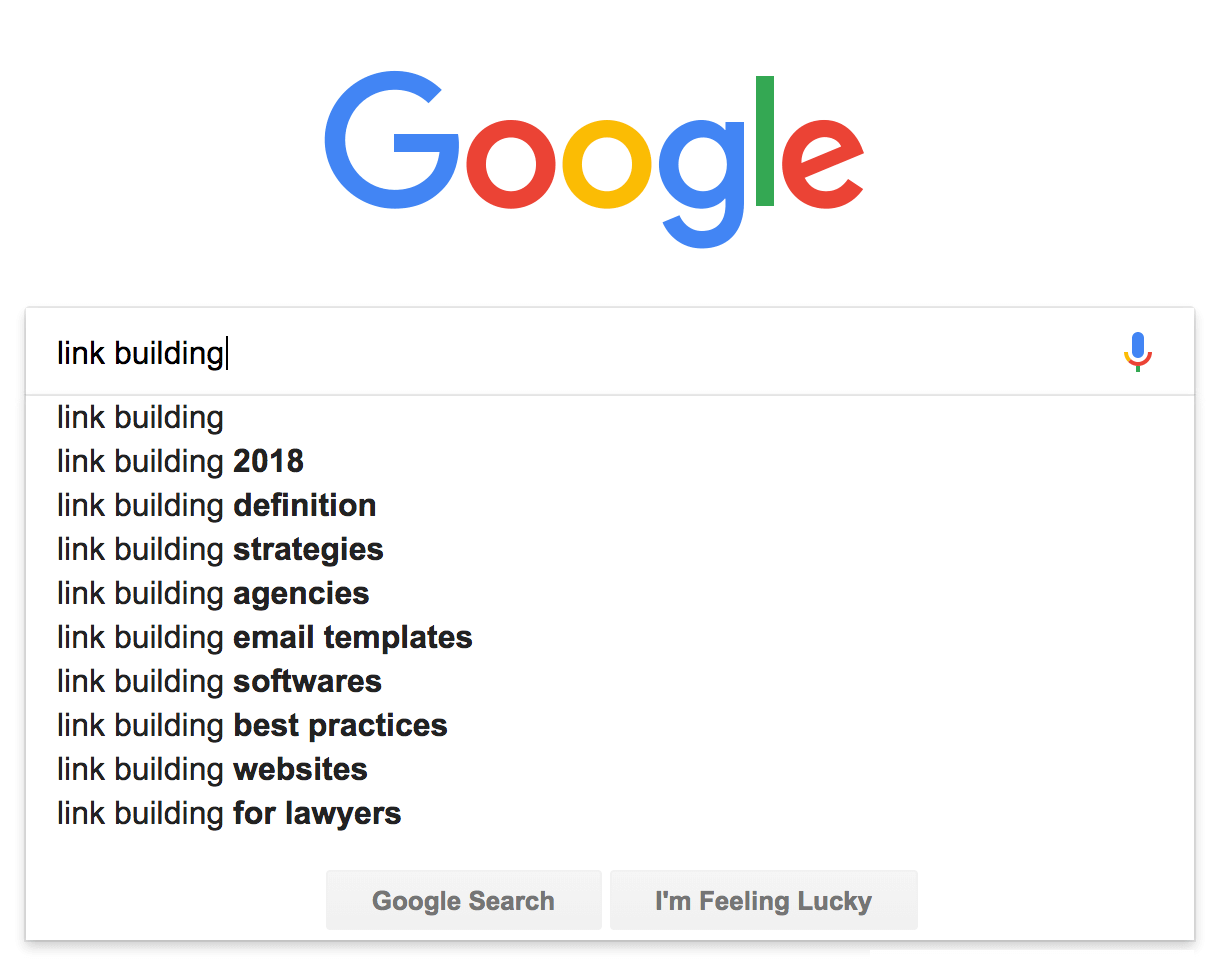Activate voice search microphone icon

coord(1138,352)
